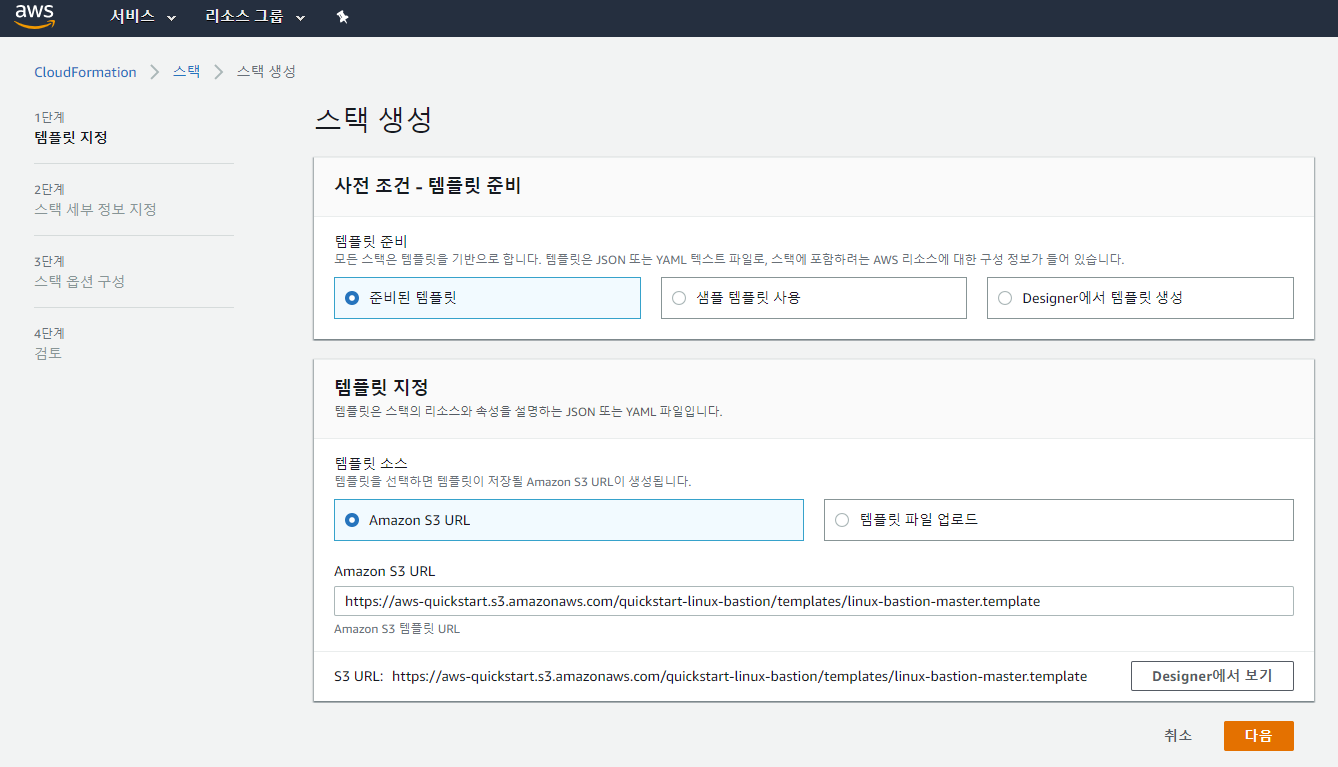The width and height of the screenshot is (1338, 767).
Task: Click the orange 다음 button
Action: pyautogui.click(x=1258, y=736)
